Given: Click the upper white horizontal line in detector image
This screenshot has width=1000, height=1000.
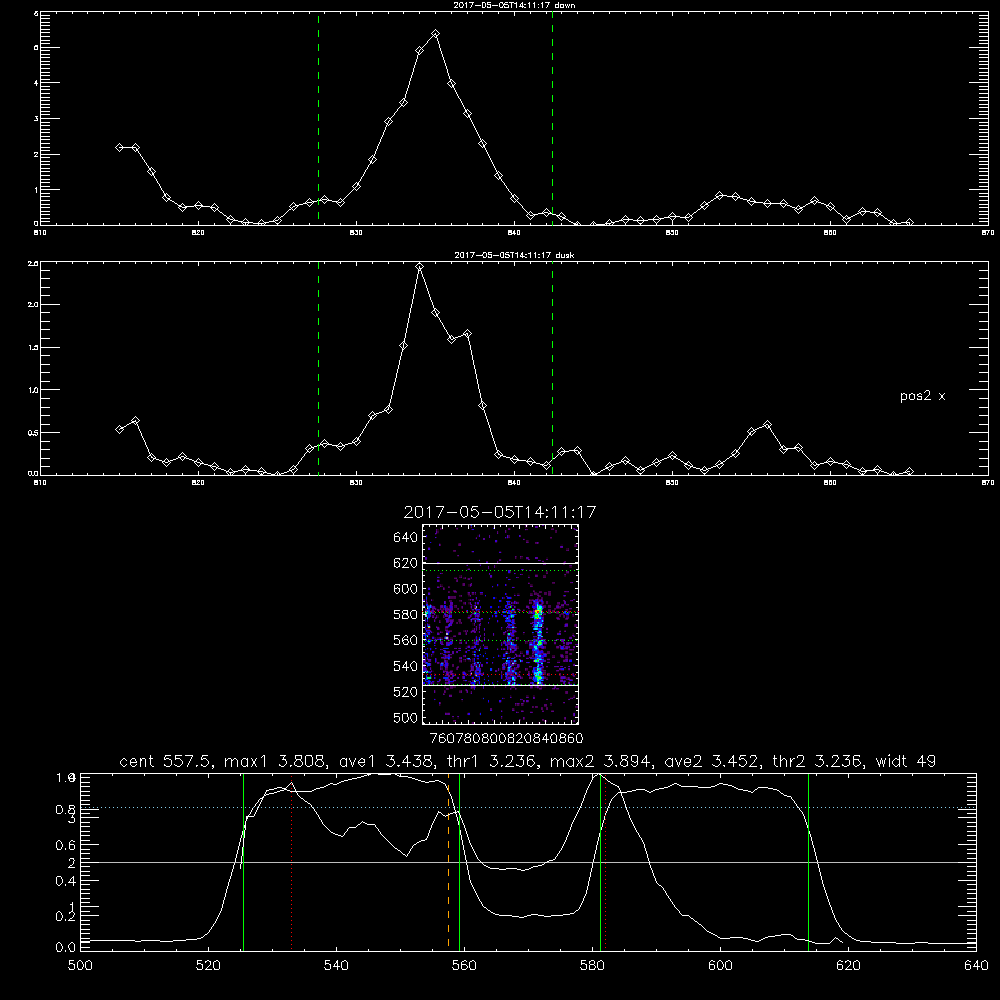Looking at the screenshot, I should 500,563.
